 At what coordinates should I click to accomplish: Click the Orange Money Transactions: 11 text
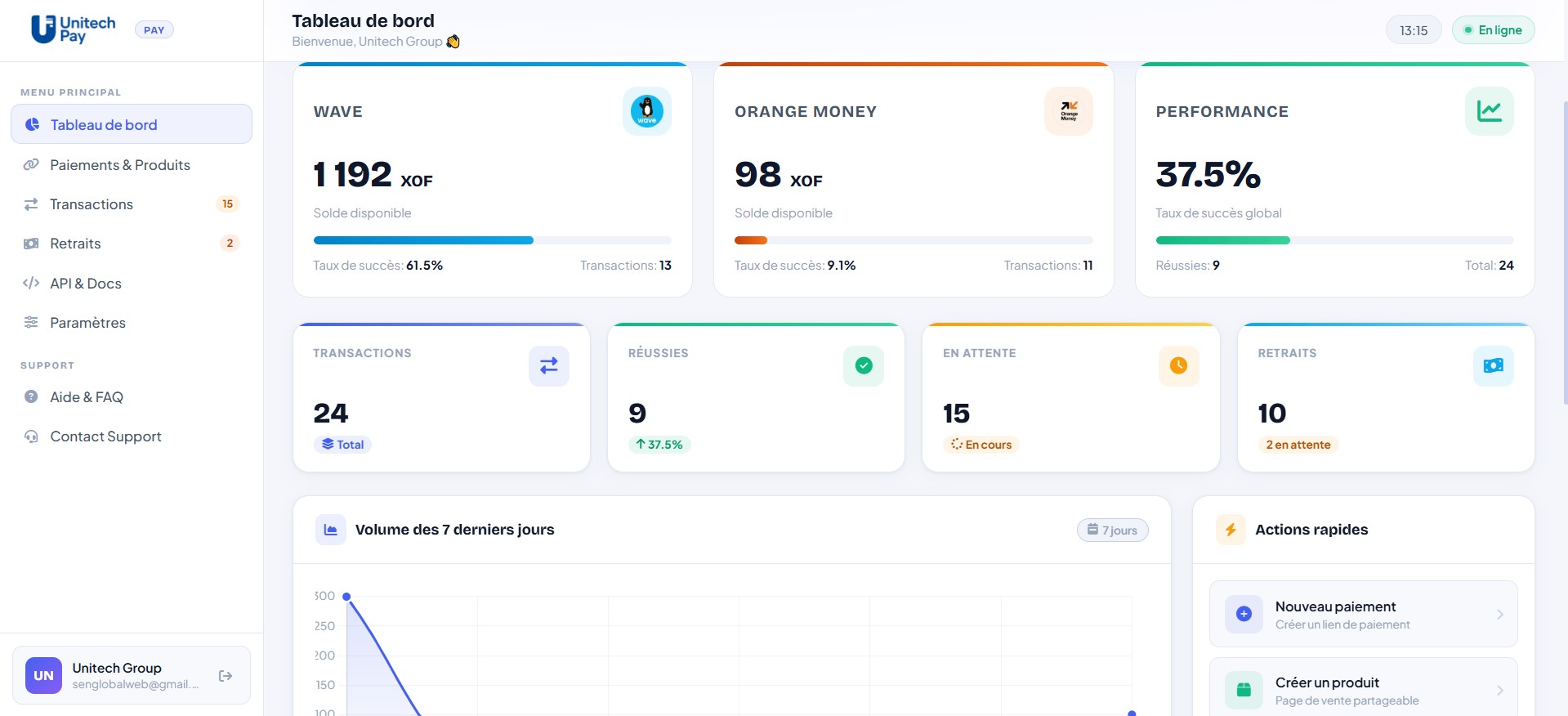1048,266
